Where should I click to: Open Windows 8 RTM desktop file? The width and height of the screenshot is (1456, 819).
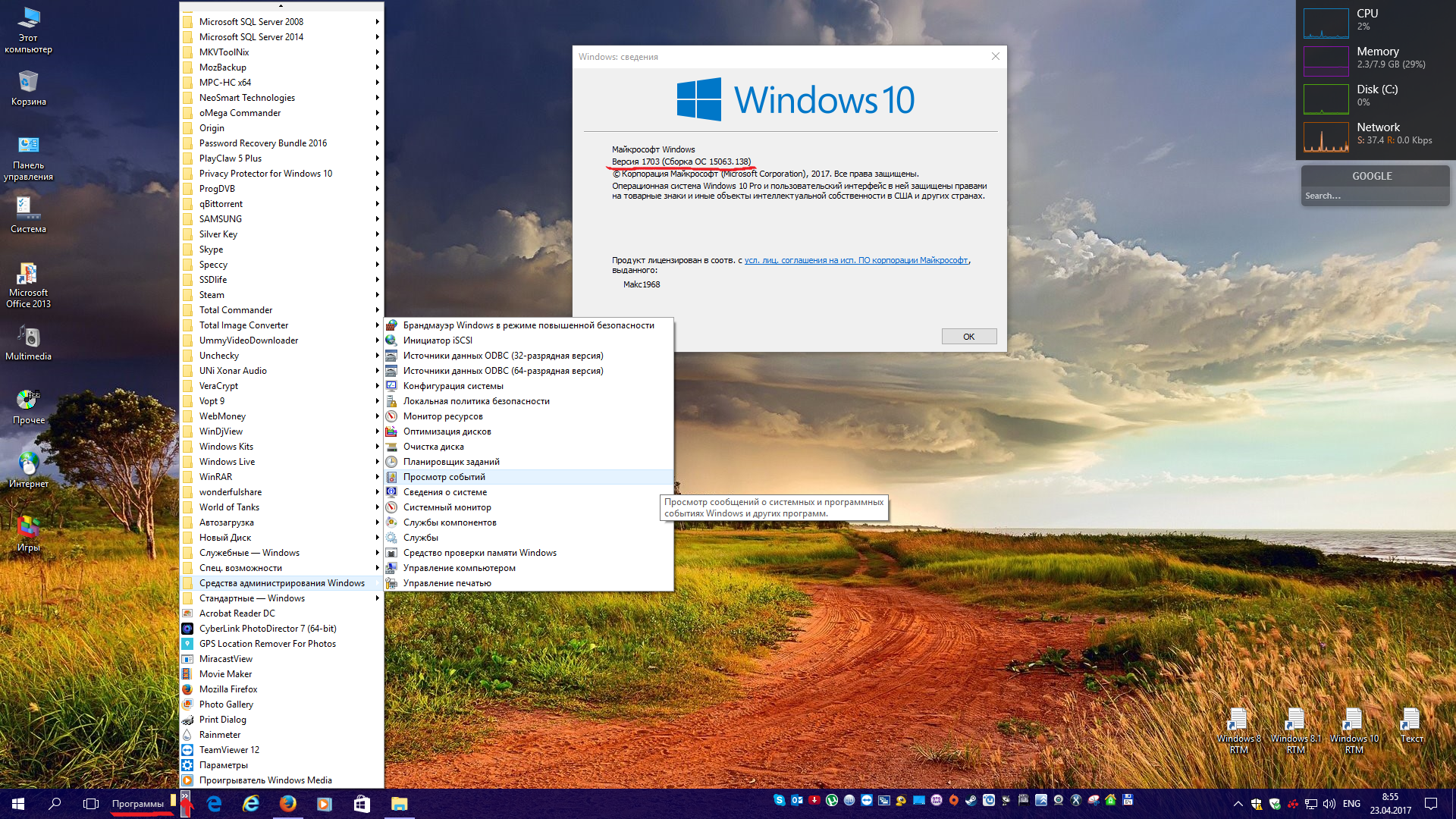pyautogui.click(x=1238, y=731)
